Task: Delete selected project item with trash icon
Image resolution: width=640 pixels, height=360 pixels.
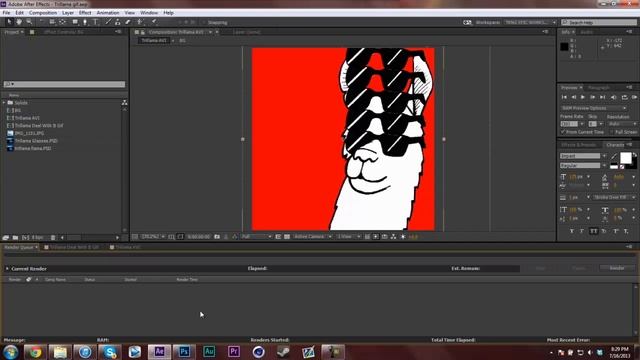Action: [53, 238]
